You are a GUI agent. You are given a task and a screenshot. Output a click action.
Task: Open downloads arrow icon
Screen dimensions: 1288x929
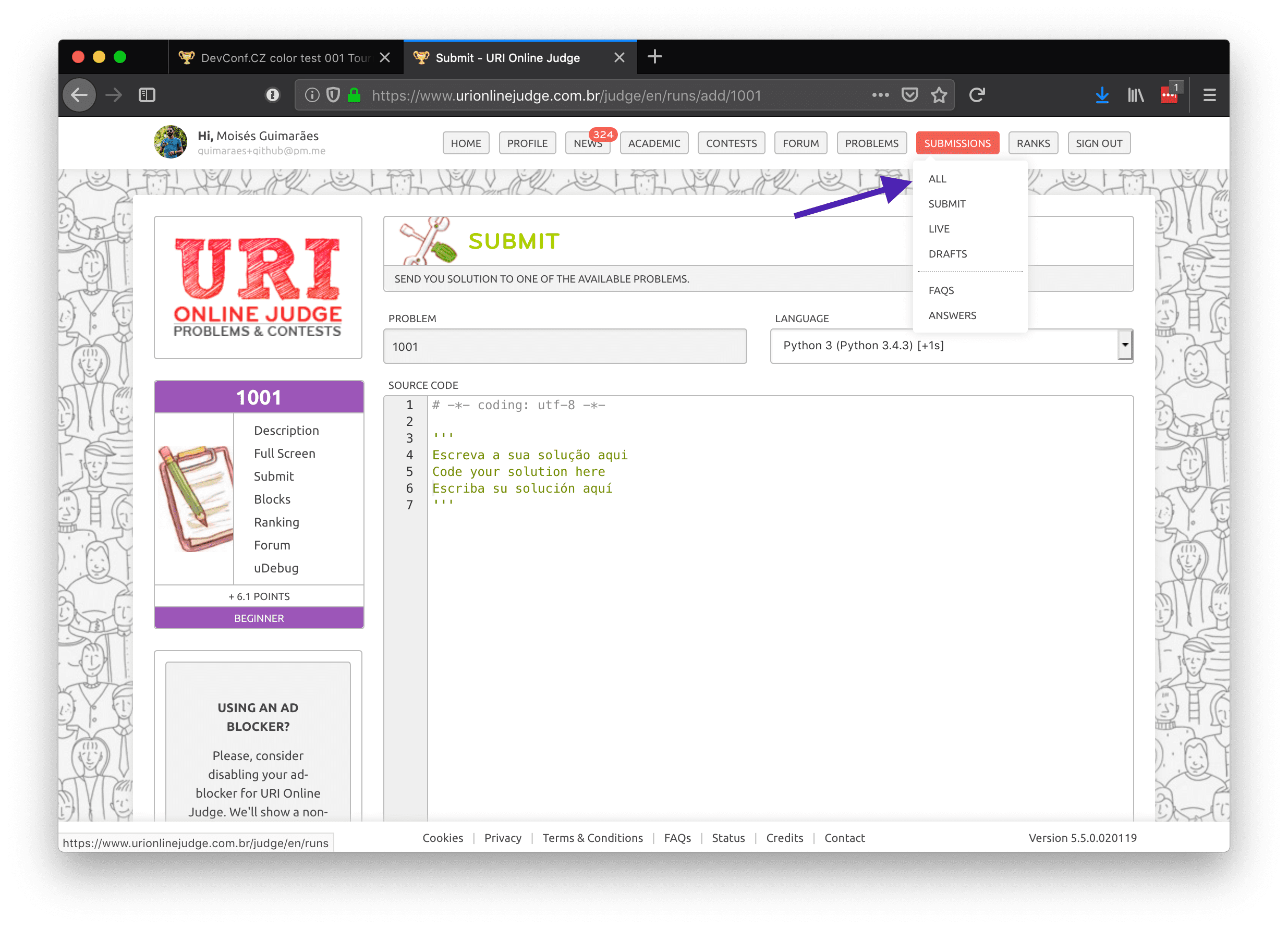[x=1102, y=95]
